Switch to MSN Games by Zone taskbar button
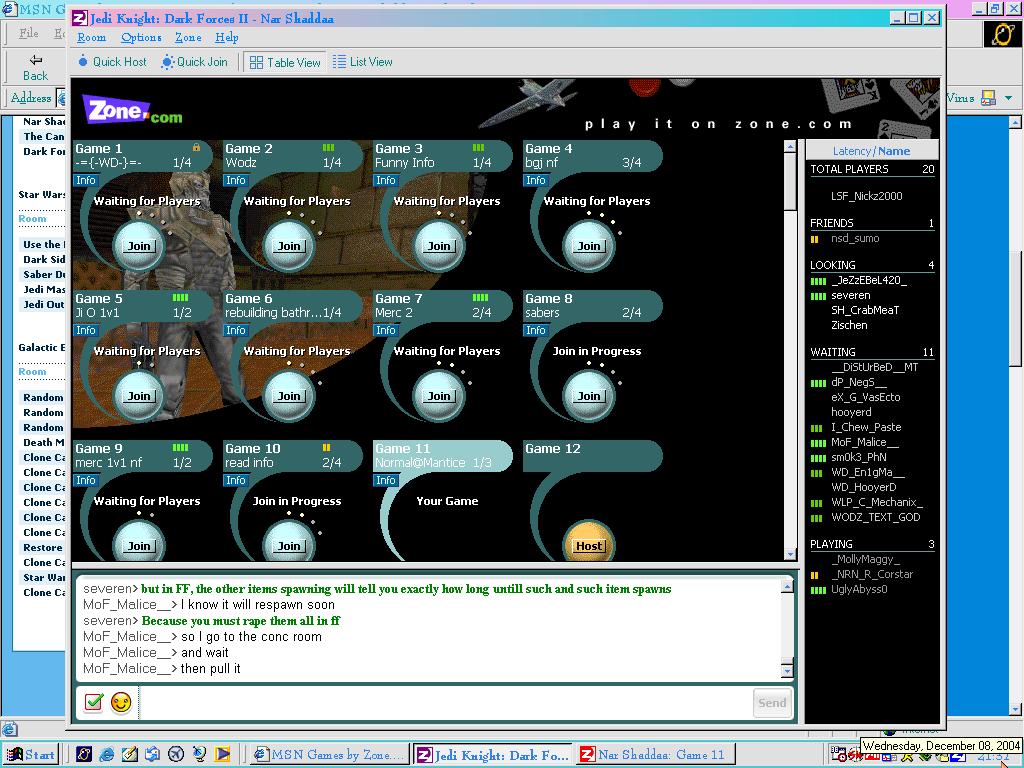The width and height of the screenshot is (1024, 768). [330, 754]
